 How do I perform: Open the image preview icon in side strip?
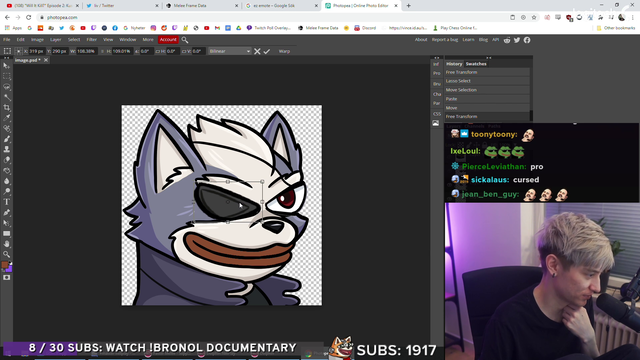tap(436, 123)
